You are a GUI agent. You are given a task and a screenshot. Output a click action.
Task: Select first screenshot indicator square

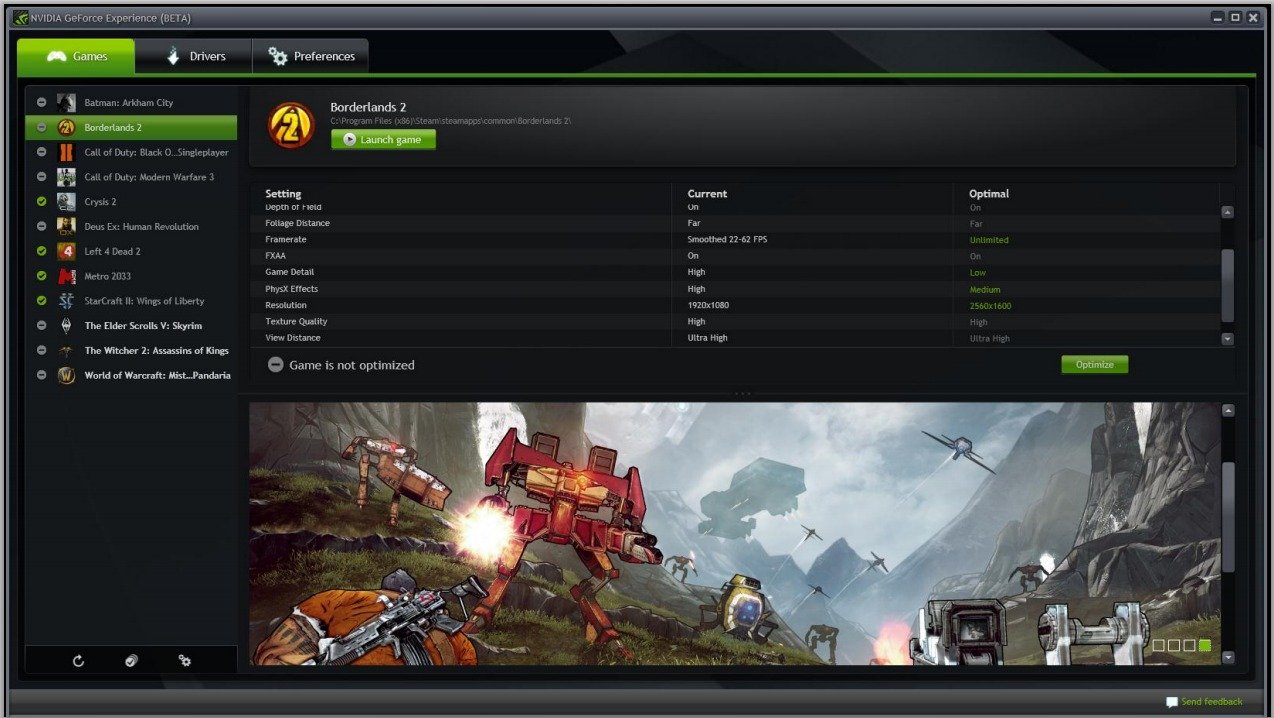click(1158, 645)
